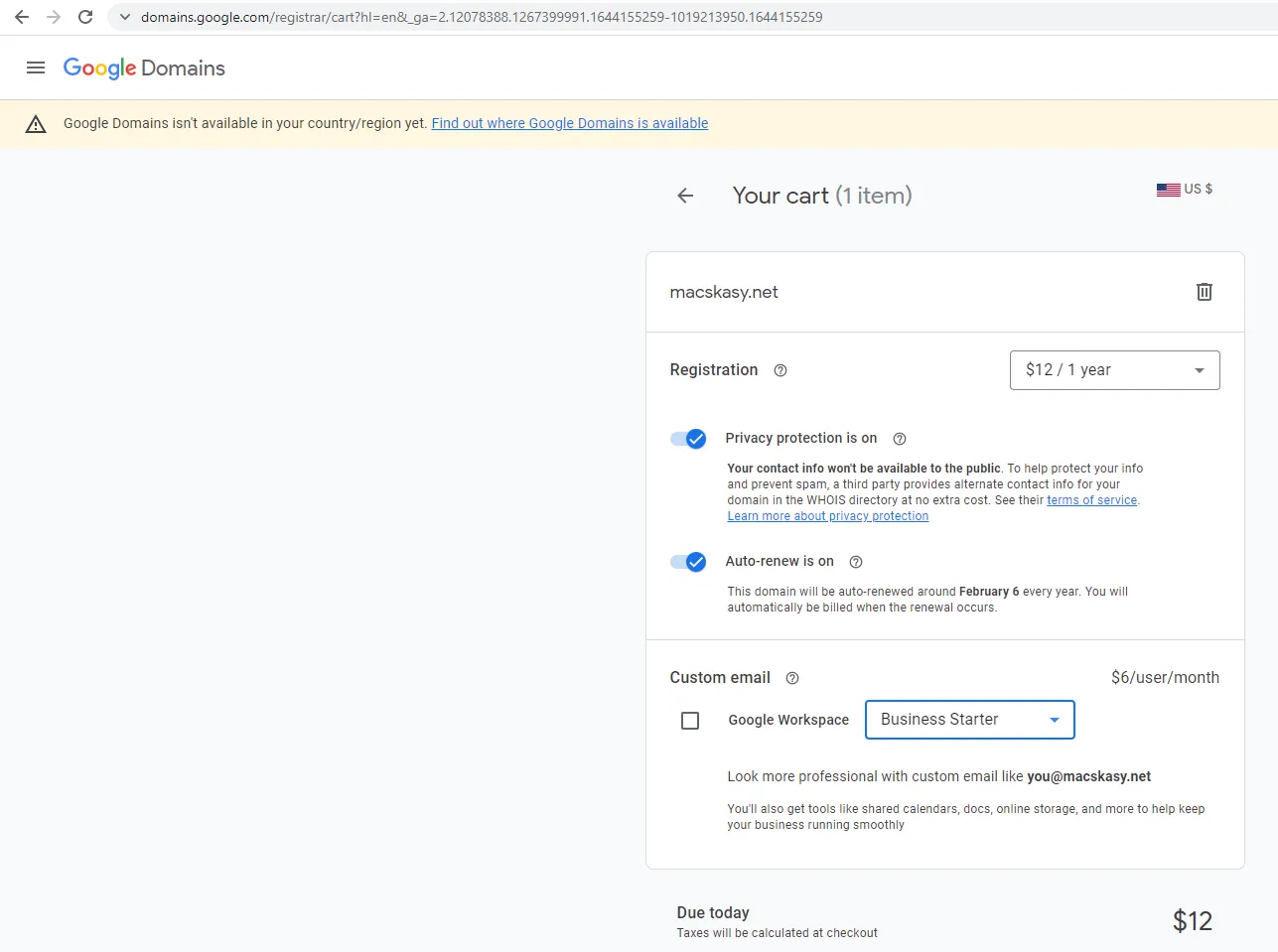Click the 'Auto-renew is on' label

780,561
